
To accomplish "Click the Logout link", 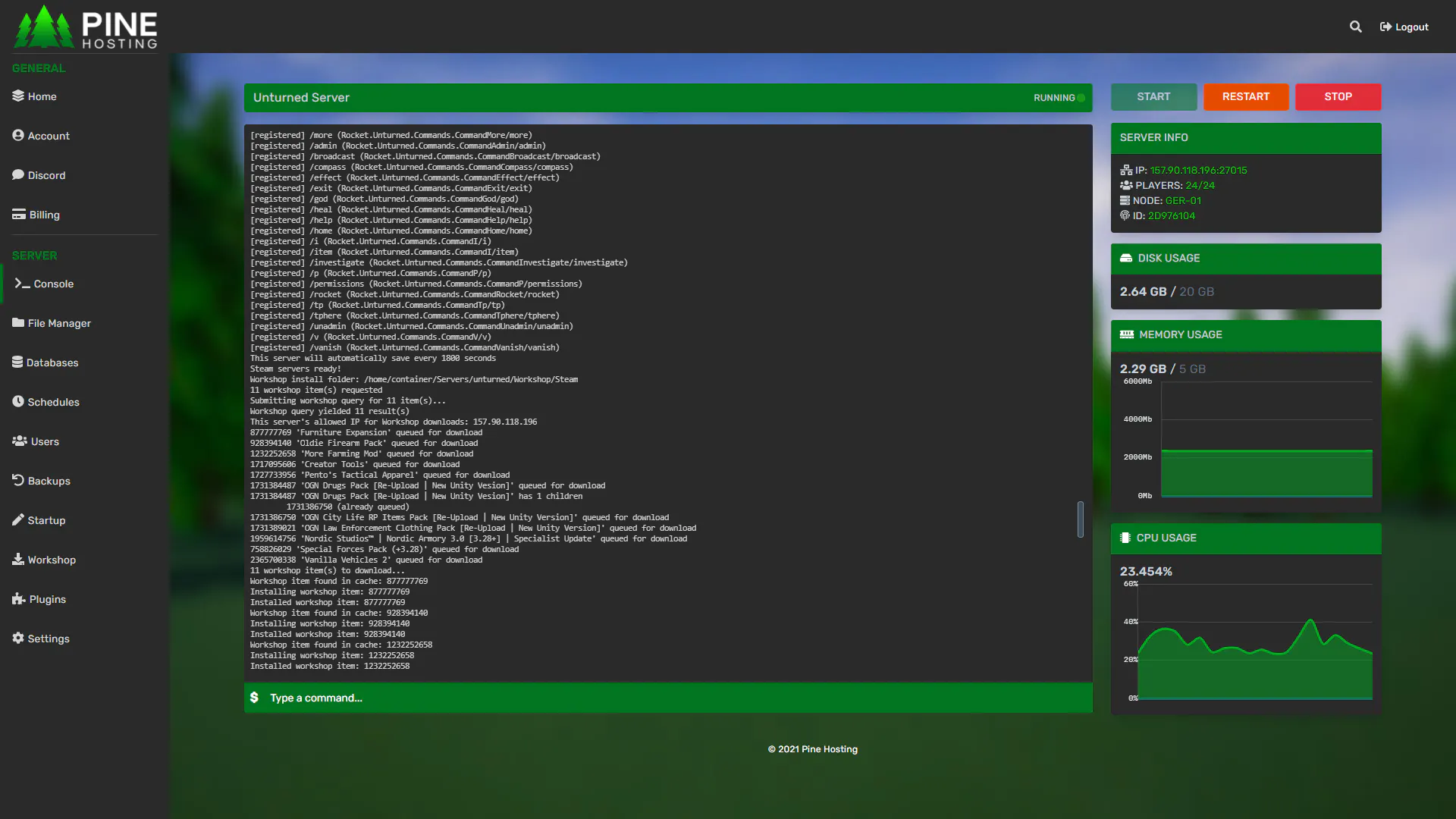I will [1404, 27].
